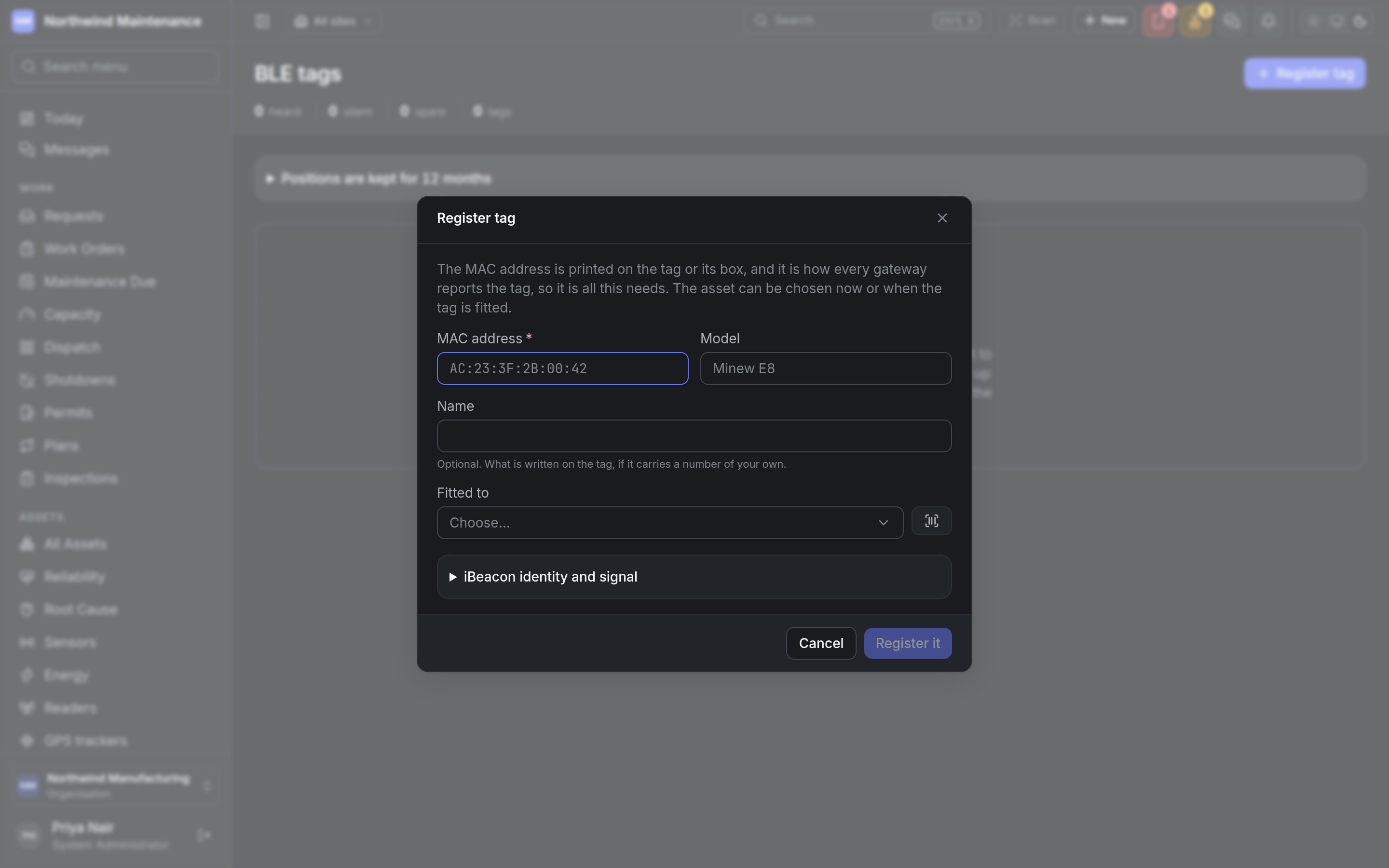This screenshot has width=1389, height=868.
Task: Open Inspections in the sidebar
Action: [x=115, y=478]
